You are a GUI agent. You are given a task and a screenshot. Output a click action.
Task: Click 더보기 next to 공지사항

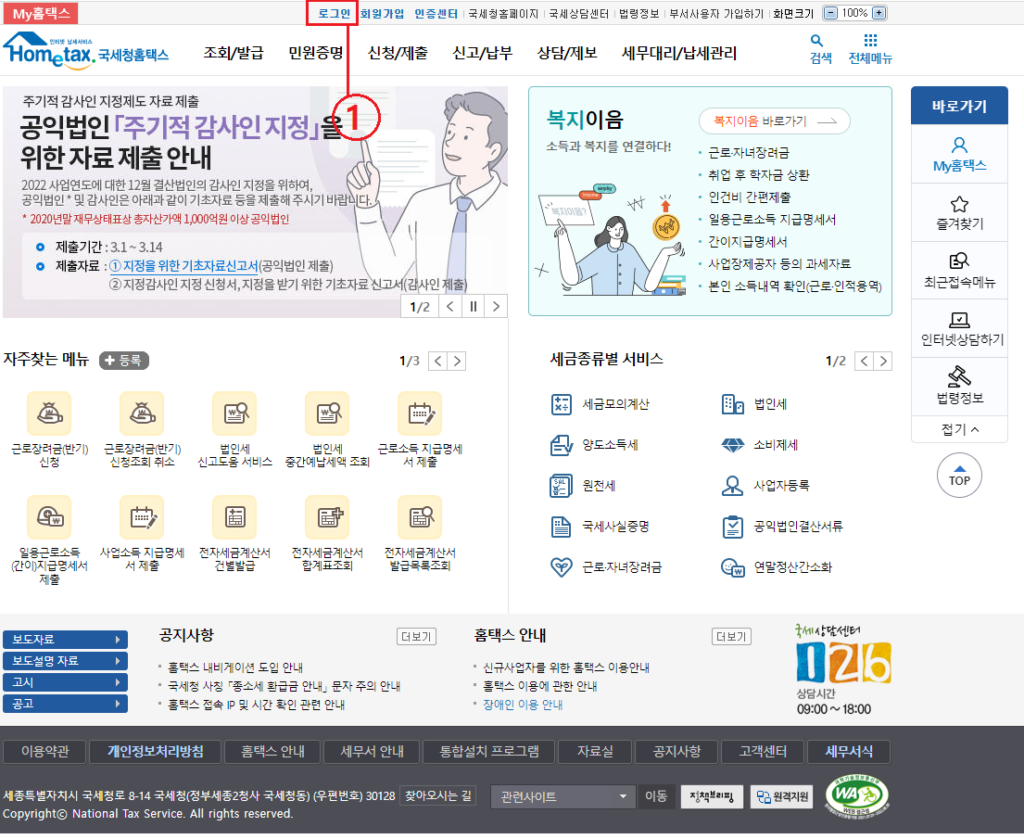(x=417, y=637)
